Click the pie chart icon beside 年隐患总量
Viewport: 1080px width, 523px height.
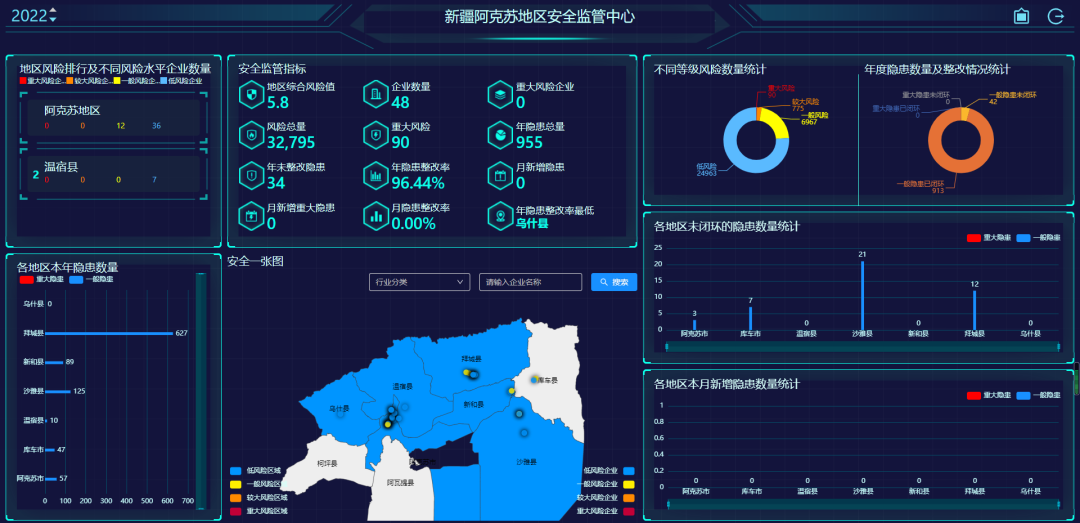(x=499, y=134)
